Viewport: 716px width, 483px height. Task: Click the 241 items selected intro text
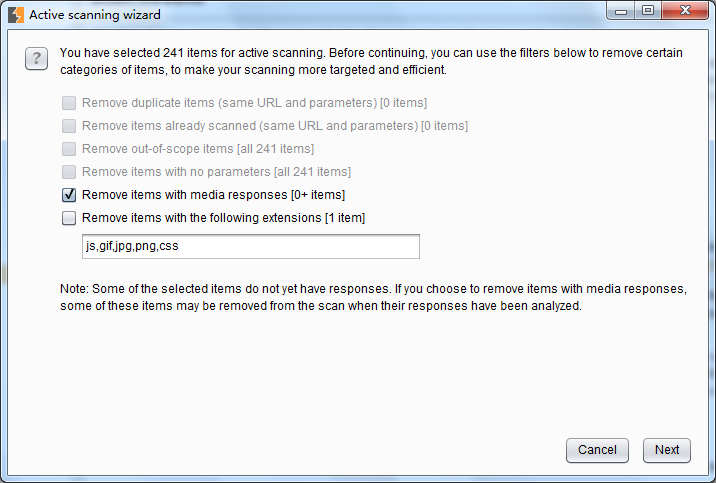click(370, 61)
